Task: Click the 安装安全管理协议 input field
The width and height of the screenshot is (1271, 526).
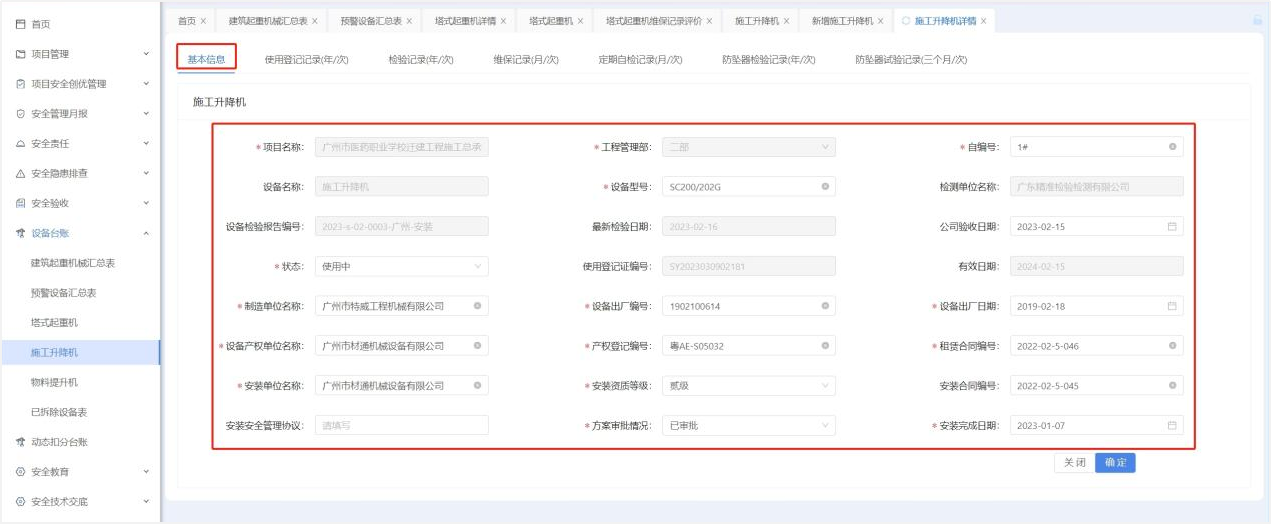Action: coord(401,426)
